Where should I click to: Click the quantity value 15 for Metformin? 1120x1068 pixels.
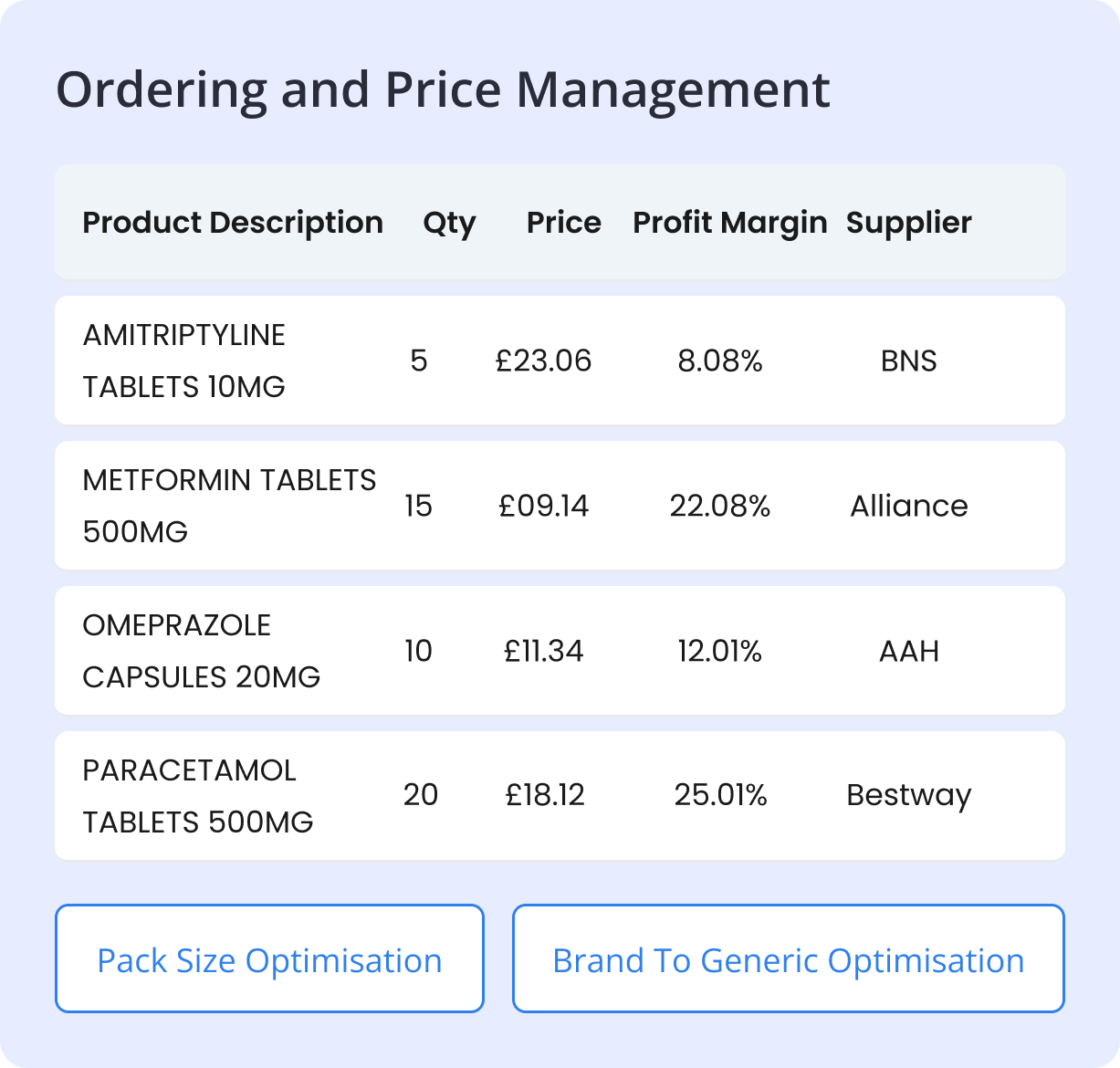coord(419,506)
